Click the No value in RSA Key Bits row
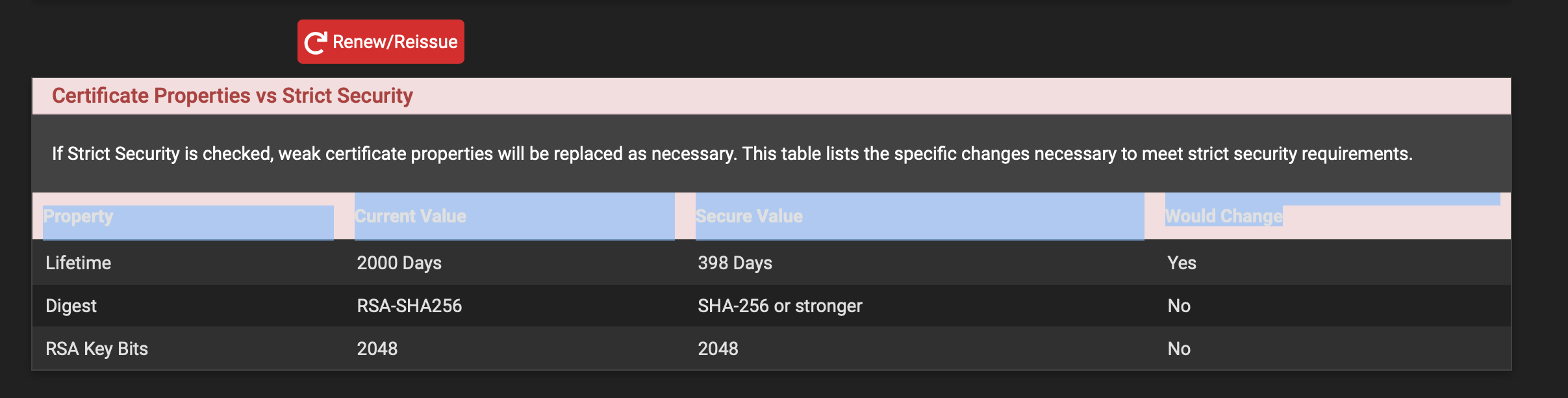1568x398 pixels. pyautogui.click(x=1179, y=349)
